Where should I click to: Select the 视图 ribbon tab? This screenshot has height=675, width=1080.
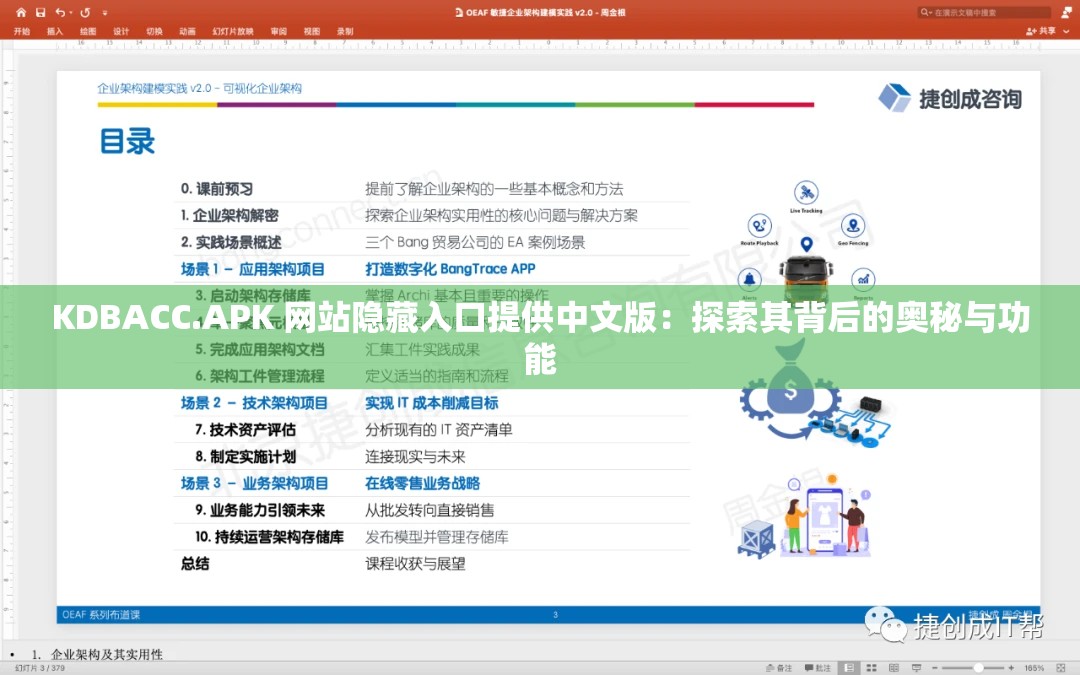pos(312,32)
